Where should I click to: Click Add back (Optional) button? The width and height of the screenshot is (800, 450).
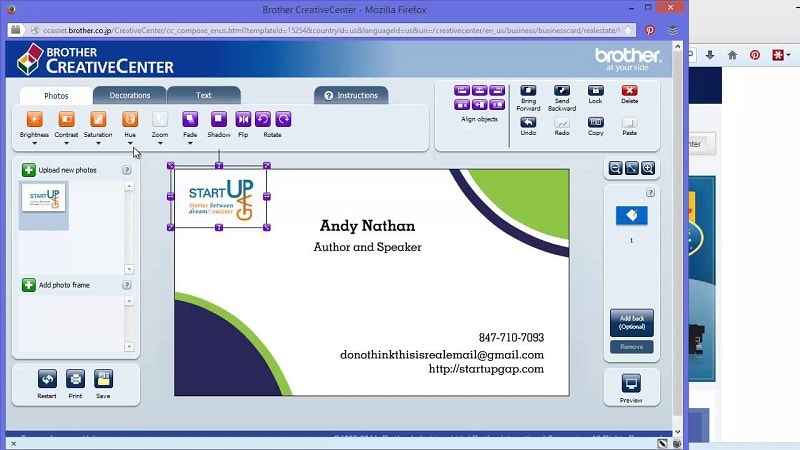[x=631, y=323]
